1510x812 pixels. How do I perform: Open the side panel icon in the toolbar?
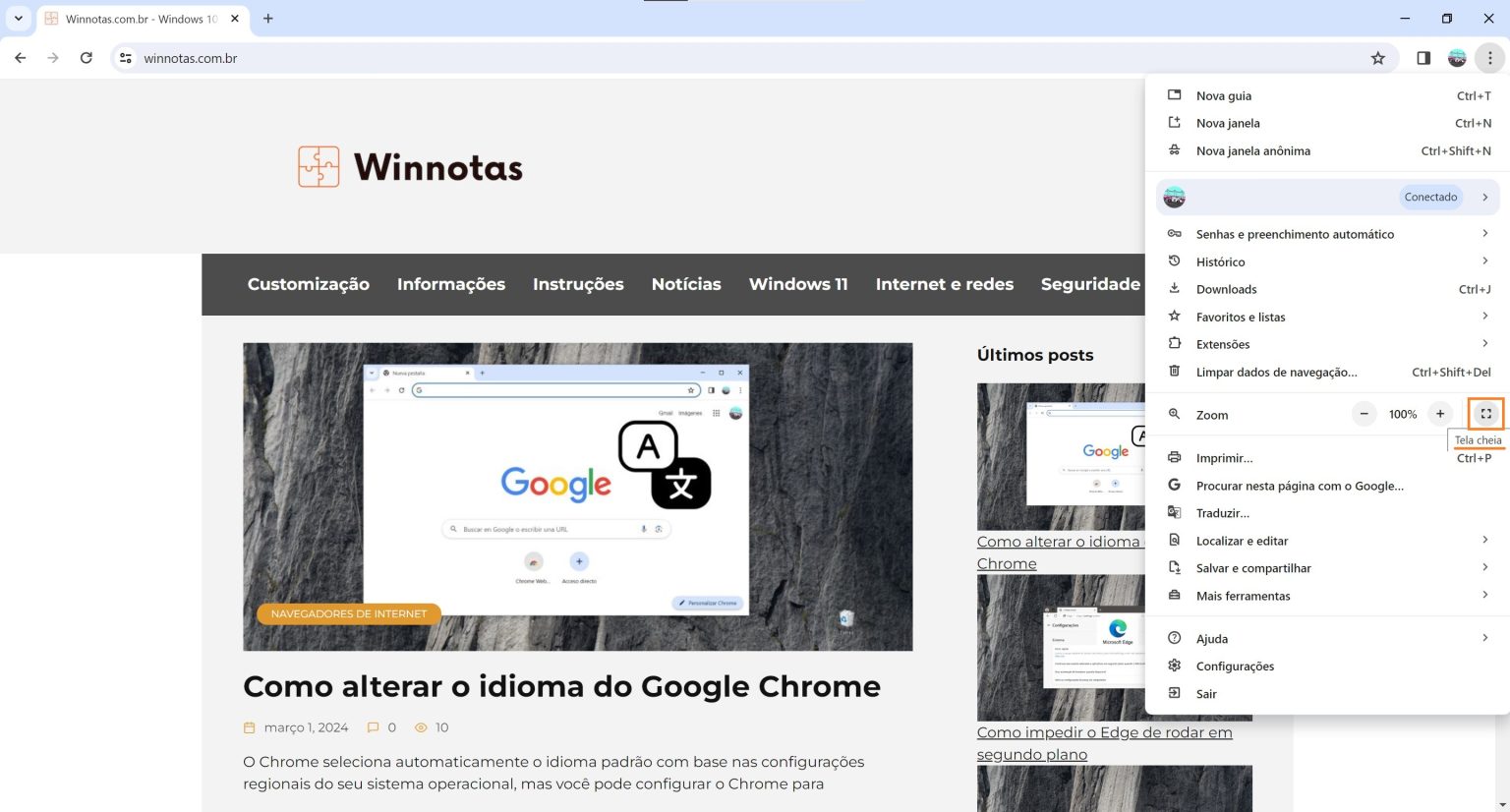pos(1422,58)
